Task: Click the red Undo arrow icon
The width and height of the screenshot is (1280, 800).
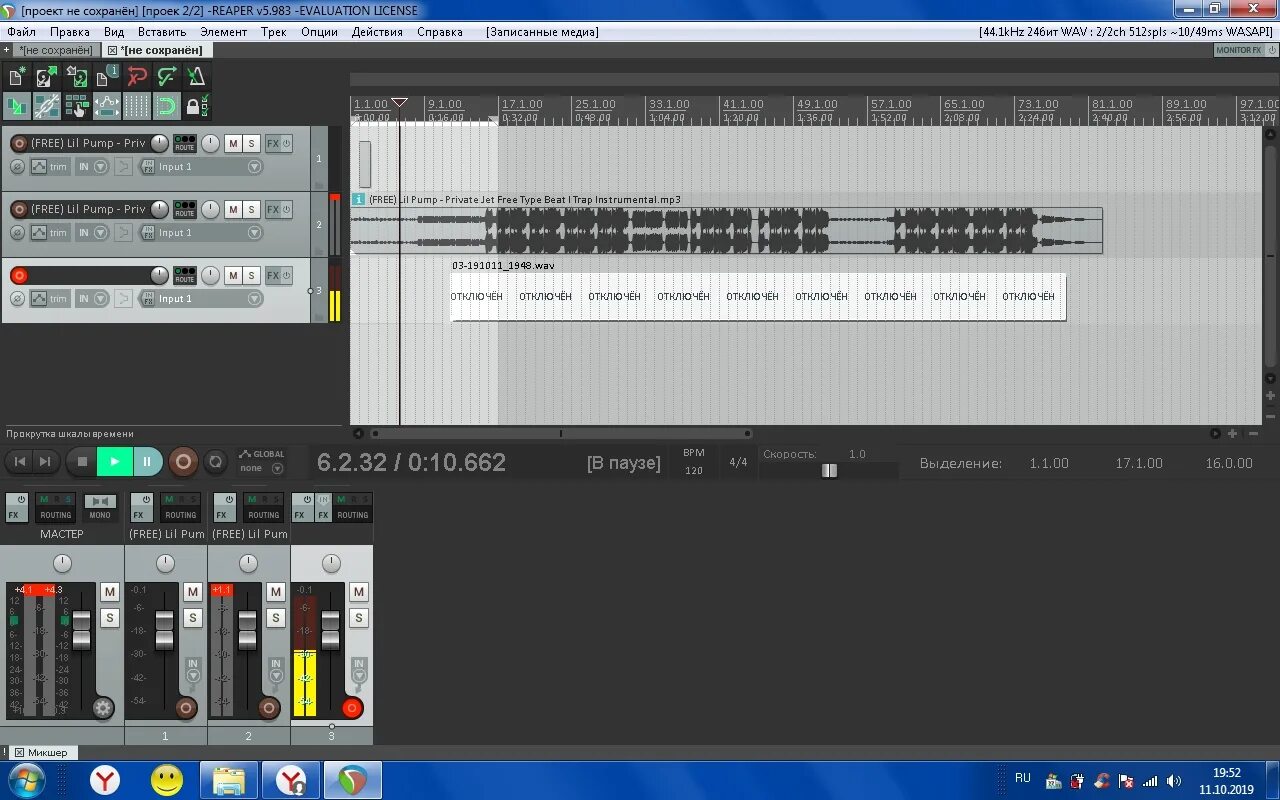Action: coord(137,77)
